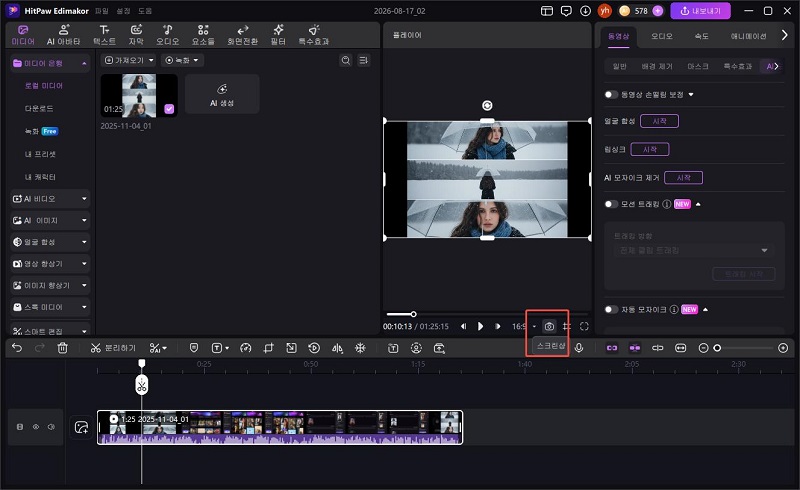Click the microphone voice-over icon
Image resolution: width=800 pixels, height=490 pixels.
pyautogui.click(x=579, y=348)
